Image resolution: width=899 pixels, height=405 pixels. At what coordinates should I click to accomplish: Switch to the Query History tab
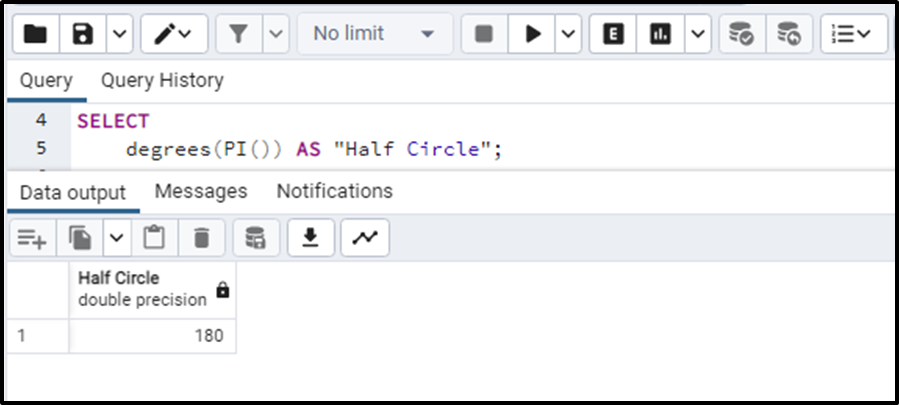pyautogui.click(x=162, y=80)
